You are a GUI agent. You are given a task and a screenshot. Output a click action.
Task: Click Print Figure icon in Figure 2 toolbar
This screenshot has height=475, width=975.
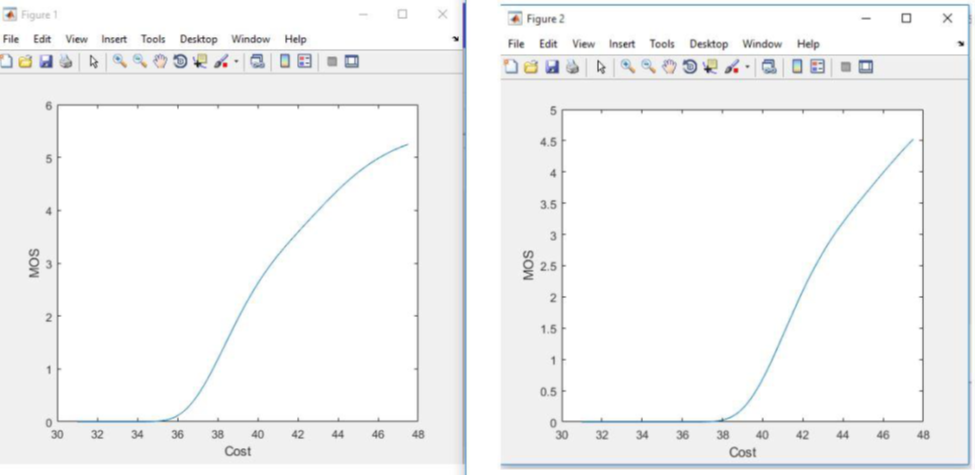click(x=573, y=67)
